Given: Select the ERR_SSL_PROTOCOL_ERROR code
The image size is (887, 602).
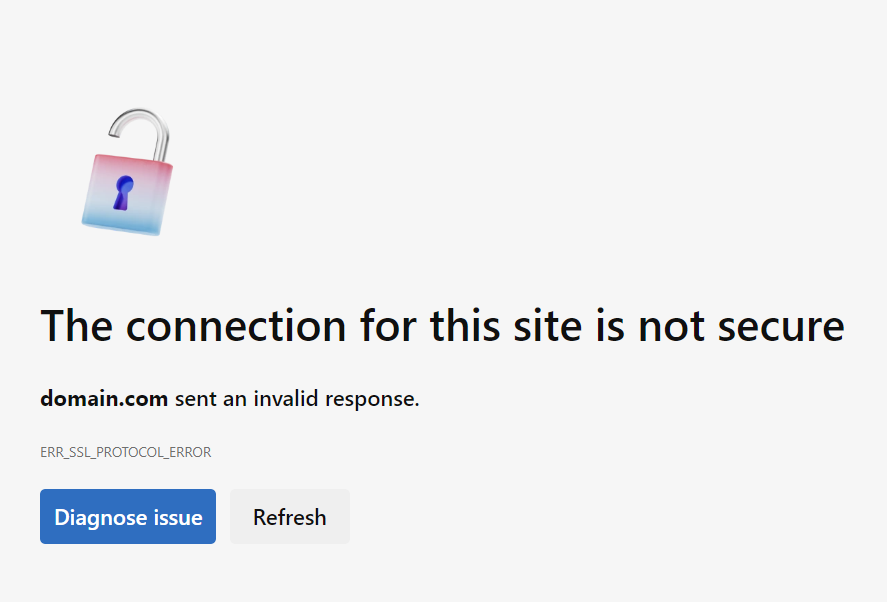Looking at the screenshot, I should click(125, 452).
